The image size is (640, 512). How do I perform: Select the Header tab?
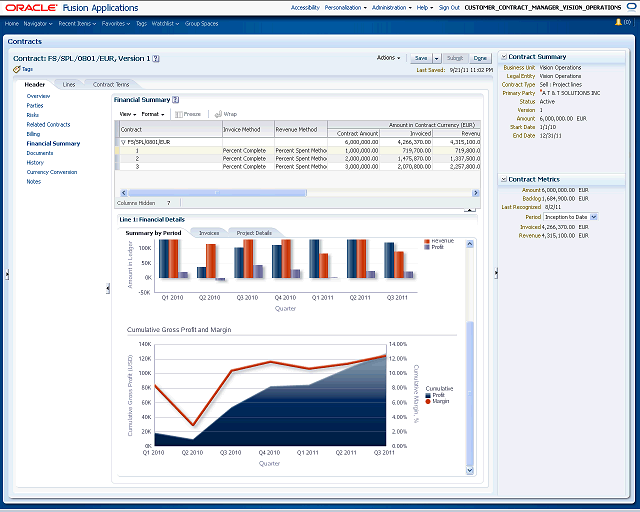coord(35,85)
